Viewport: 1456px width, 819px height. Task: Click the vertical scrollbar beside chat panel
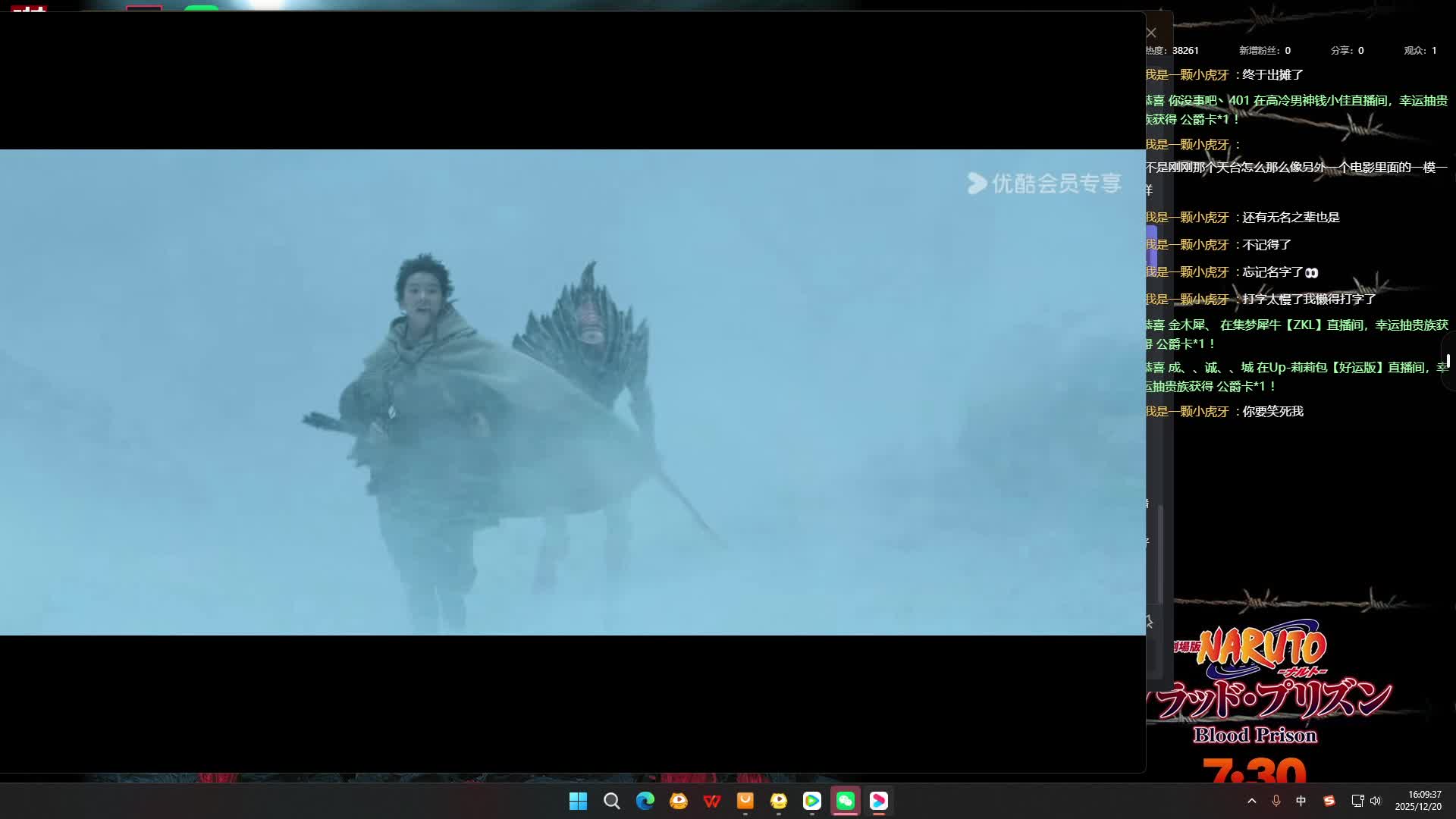pos(1160,554)
